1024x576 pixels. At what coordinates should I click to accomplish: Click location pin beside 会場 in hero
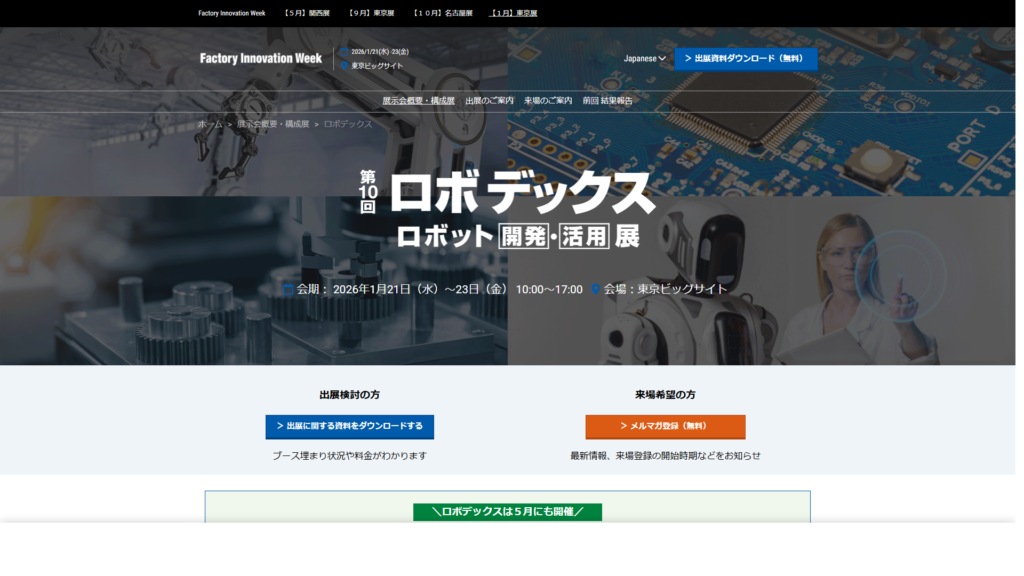(595, 289)
